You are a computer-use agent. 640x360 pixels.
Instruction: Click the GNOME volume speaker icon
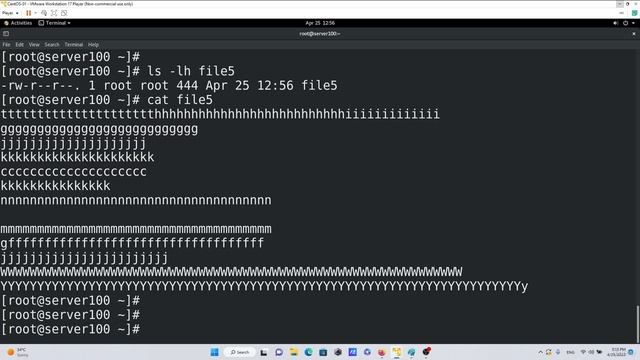point(615,23)
